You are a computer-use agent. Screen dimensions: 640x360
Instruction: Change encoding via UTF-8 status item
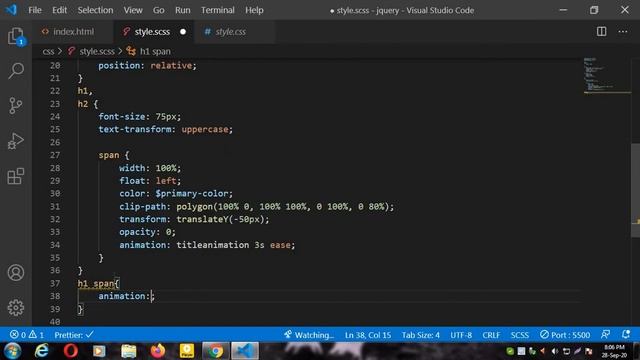point(461,335)
